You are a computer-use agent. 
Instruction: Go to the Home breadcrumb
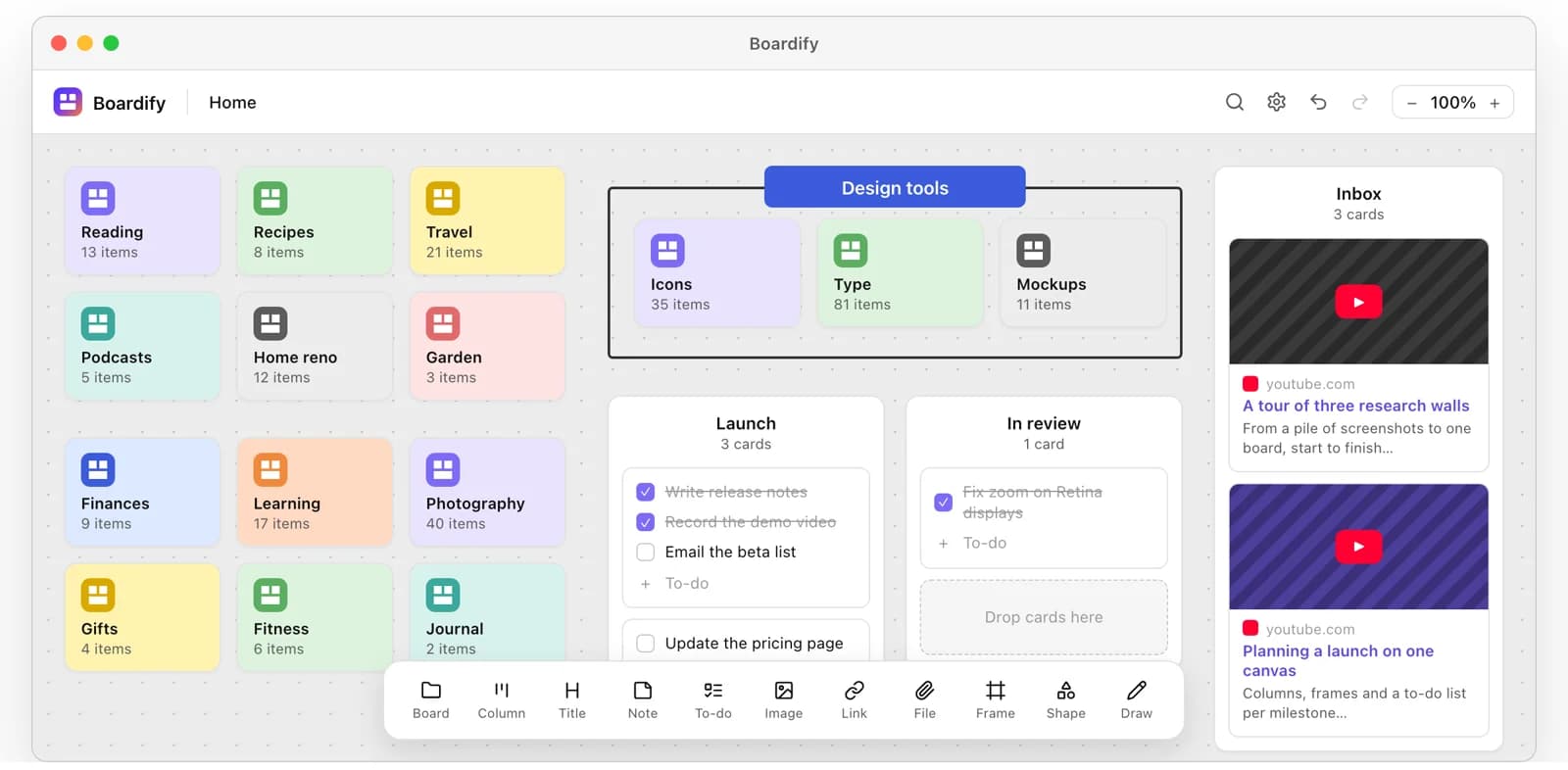[232, 103]
